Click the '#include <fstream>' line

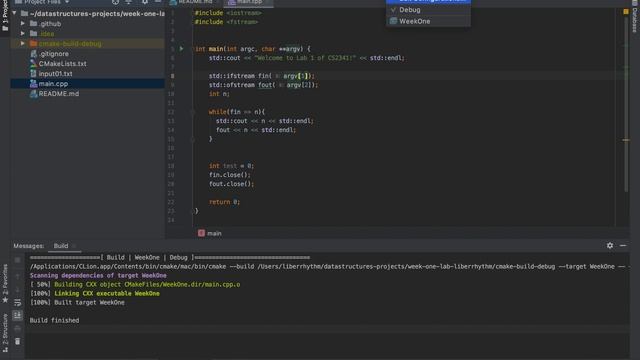click(x=226, y=22)
